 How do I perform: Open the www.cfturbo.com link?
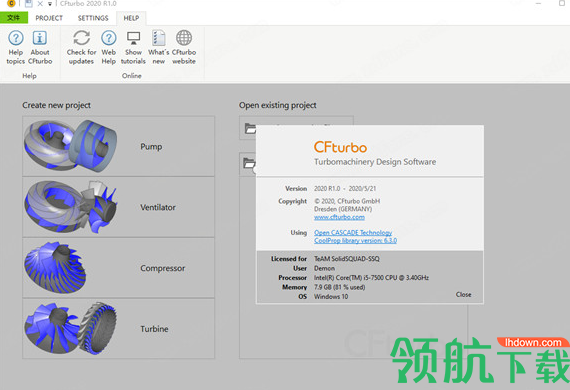point(339,217)
